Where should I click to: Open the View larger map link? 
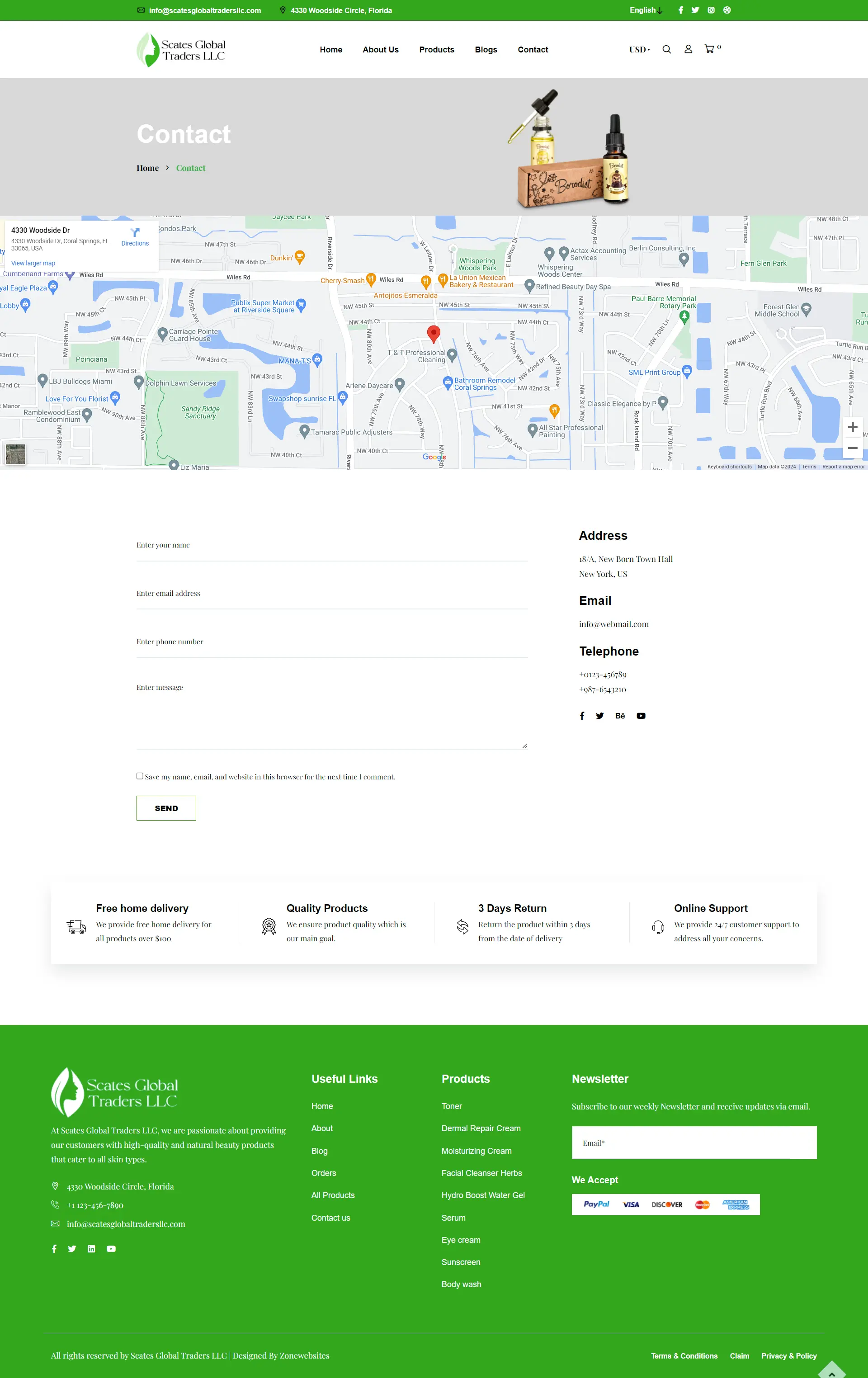point(33,263)
